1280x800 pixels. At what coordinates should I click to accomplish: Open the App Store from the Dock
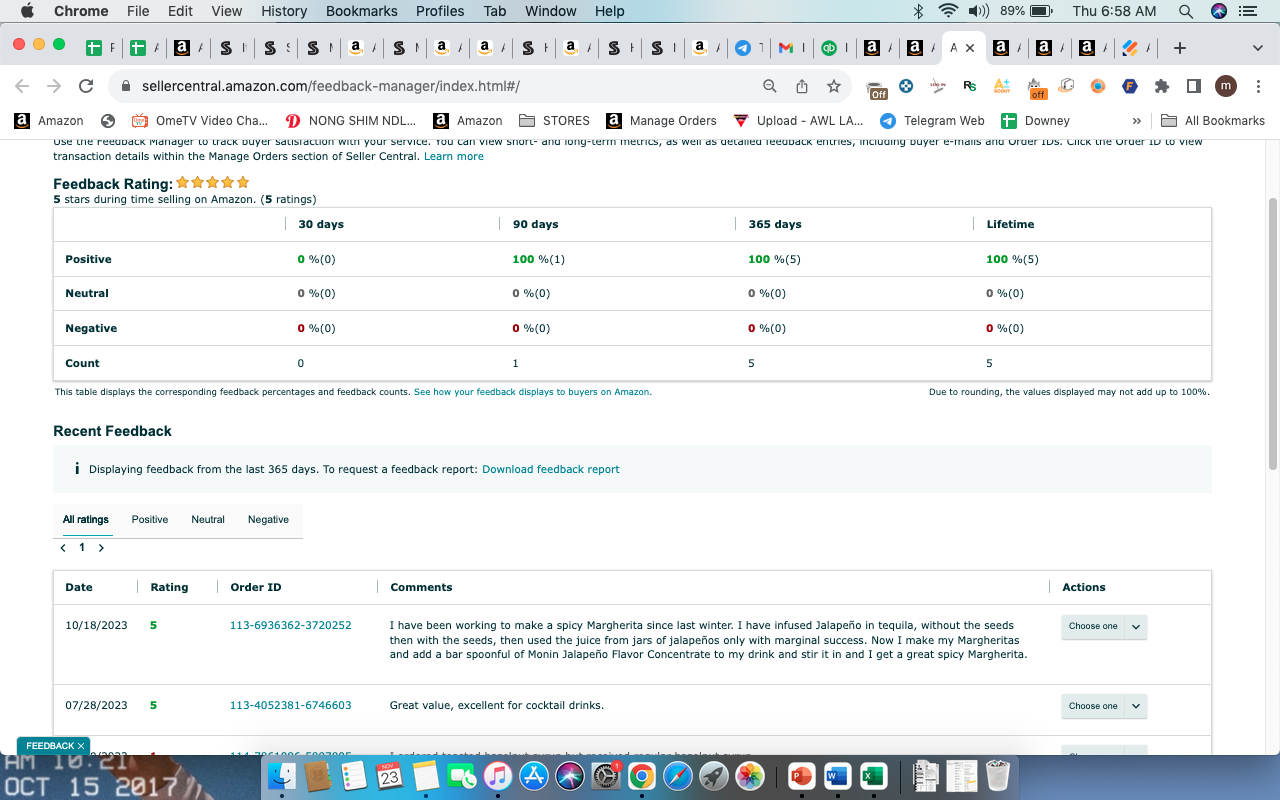coord(534,775)
